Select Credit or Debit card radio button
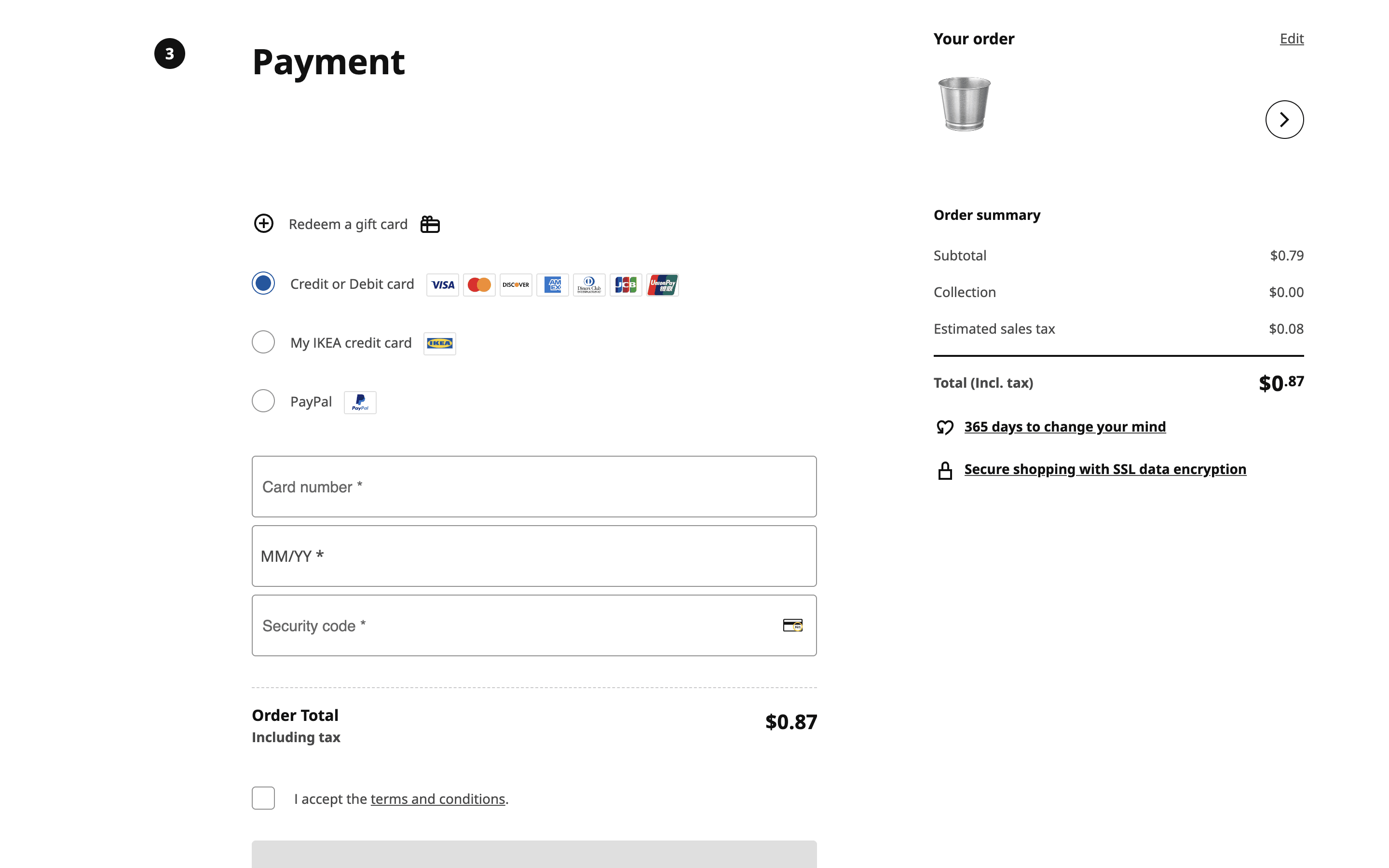Viewport: 1389px width, 868px height. pos(263,284)
